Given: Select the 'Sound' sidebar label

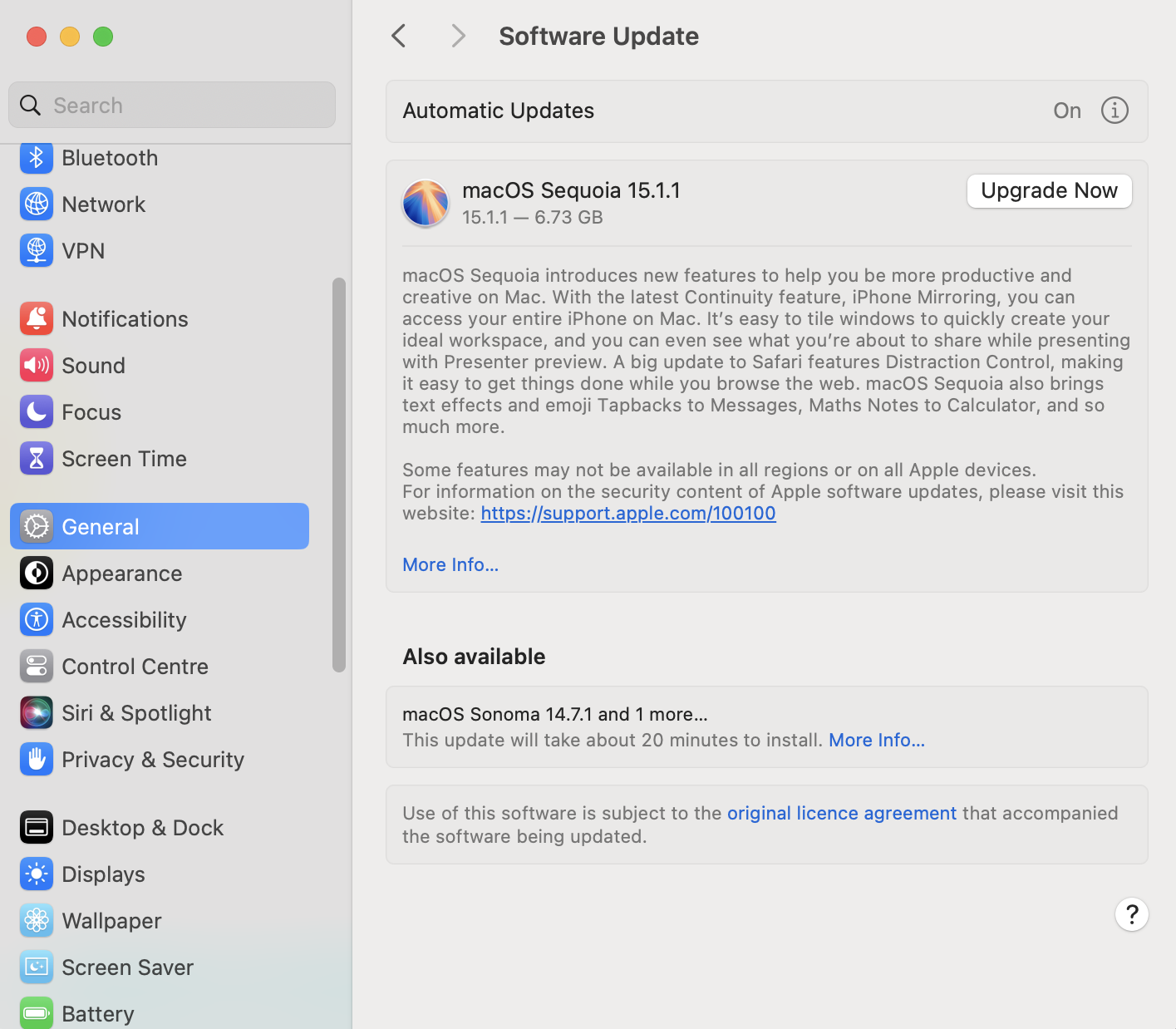Looking at the screenshot, I should click(93, 366).
